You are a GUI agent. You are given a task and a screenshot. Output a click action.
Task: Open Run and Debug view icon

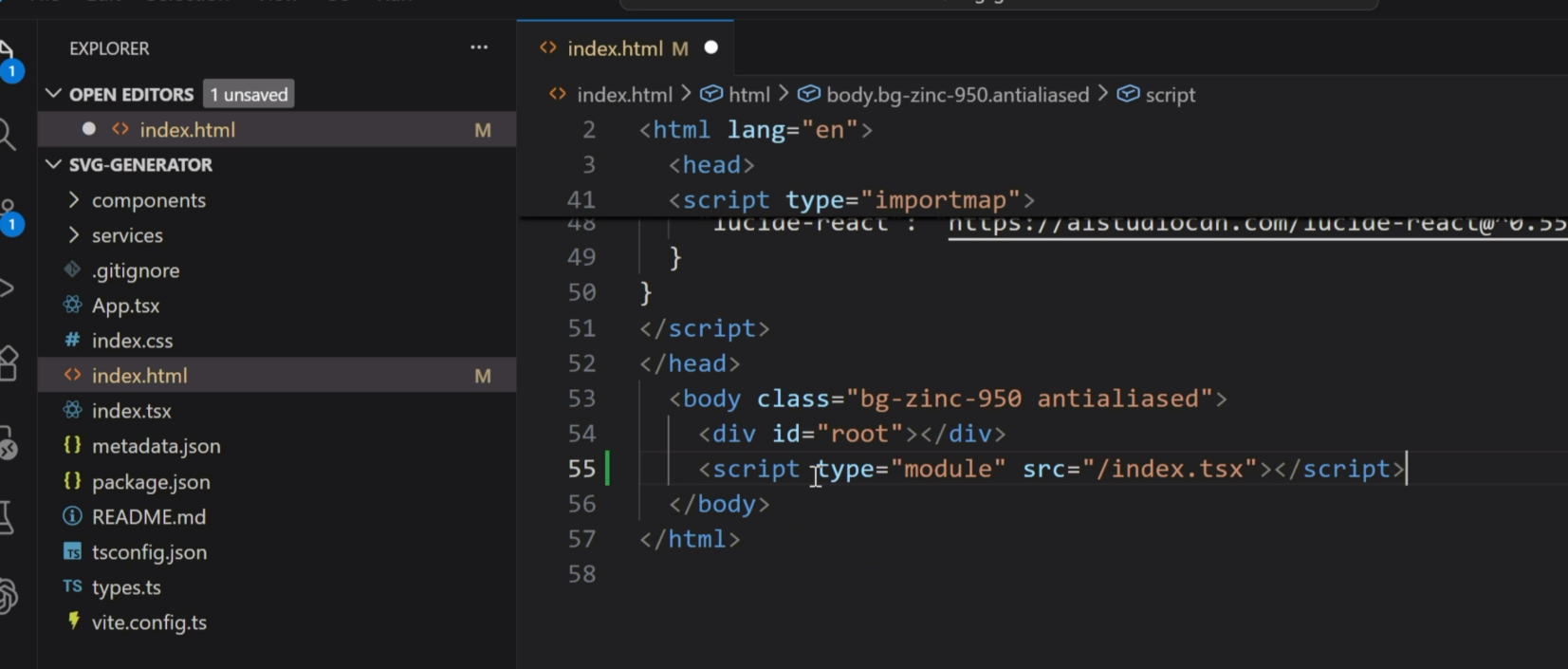[8, 288]
